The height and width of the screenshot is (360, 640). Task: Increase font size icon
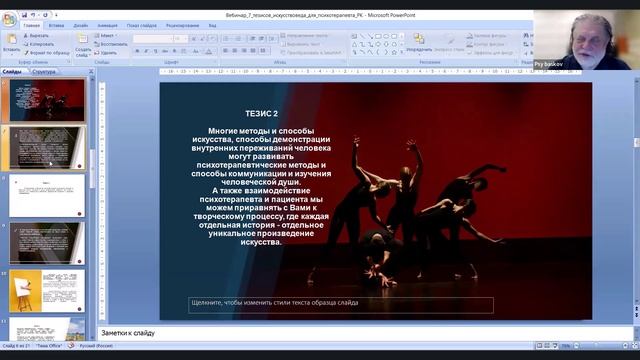pos(193,39)
